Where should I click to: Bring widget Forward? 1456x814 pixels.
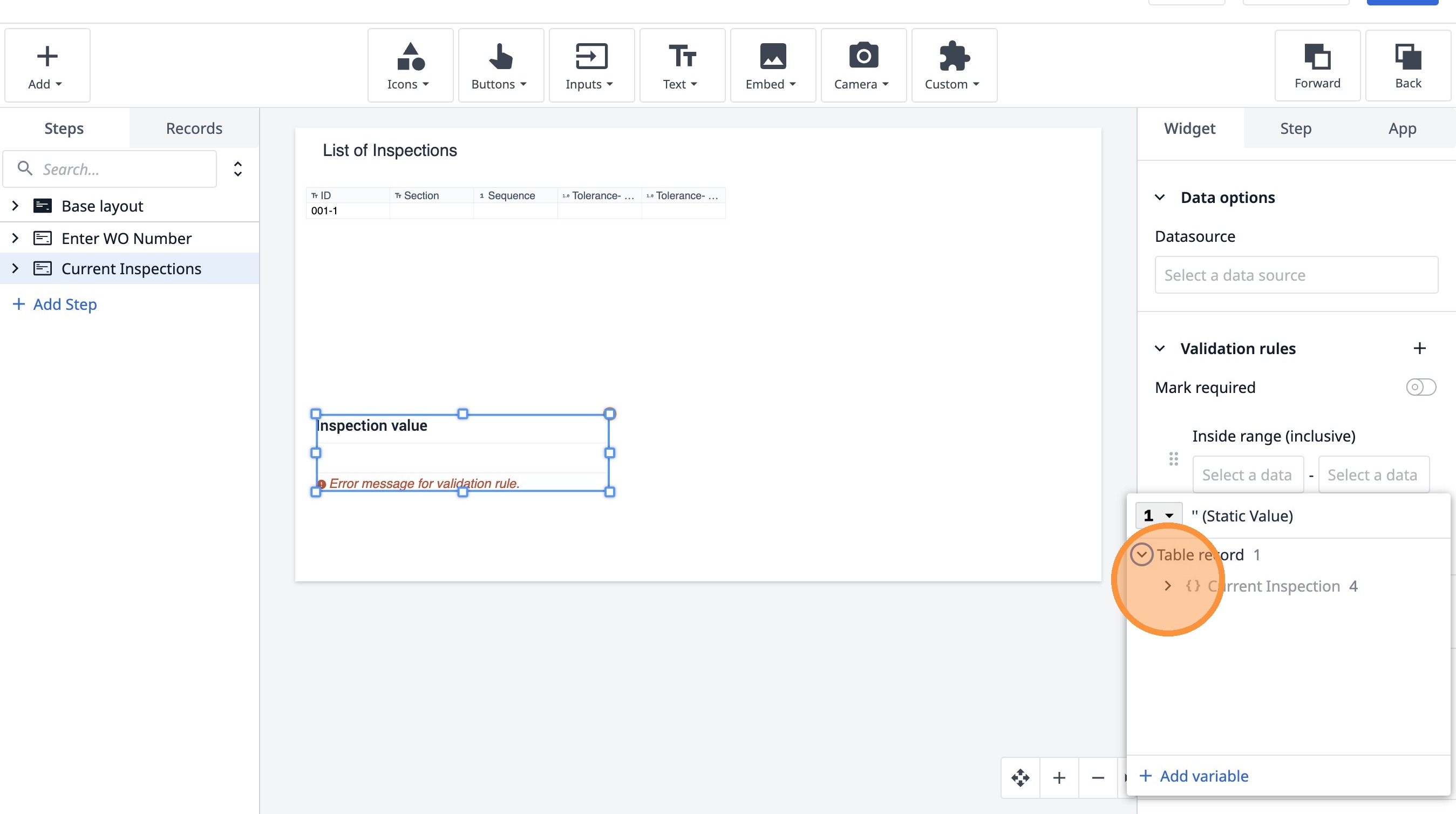[x=1317, y=65]
